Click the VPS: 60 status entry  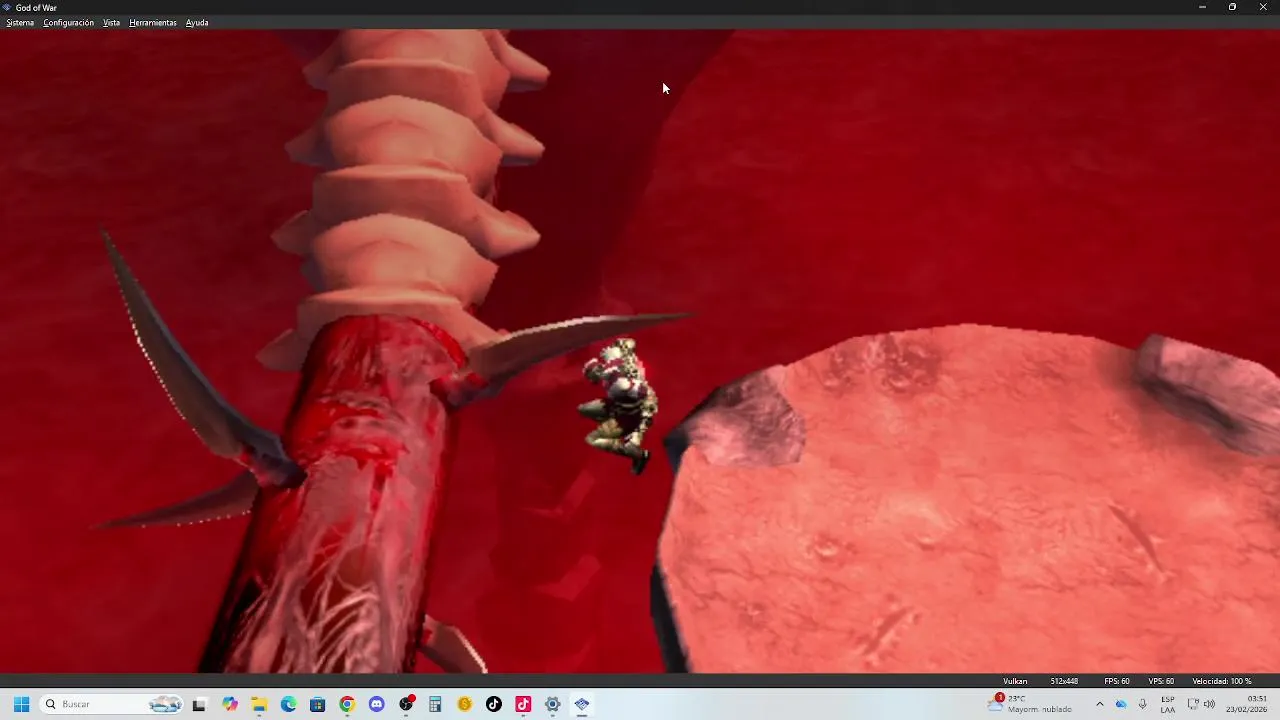click(x=1161, y=681)
